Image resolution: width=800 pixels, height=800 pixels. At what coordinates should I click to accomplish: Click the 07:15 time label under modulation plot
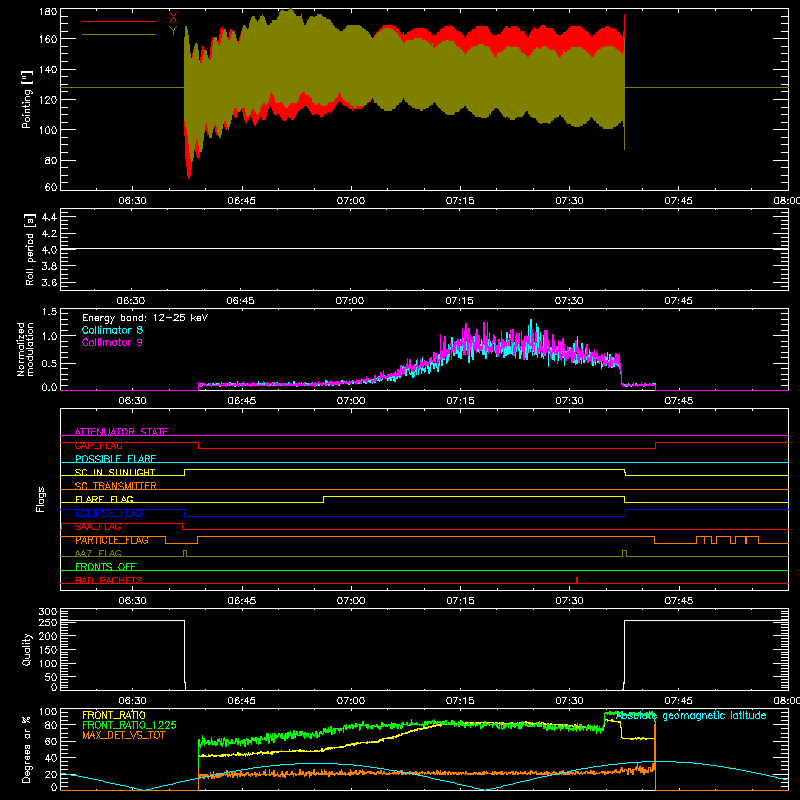(x=460, y=401)
